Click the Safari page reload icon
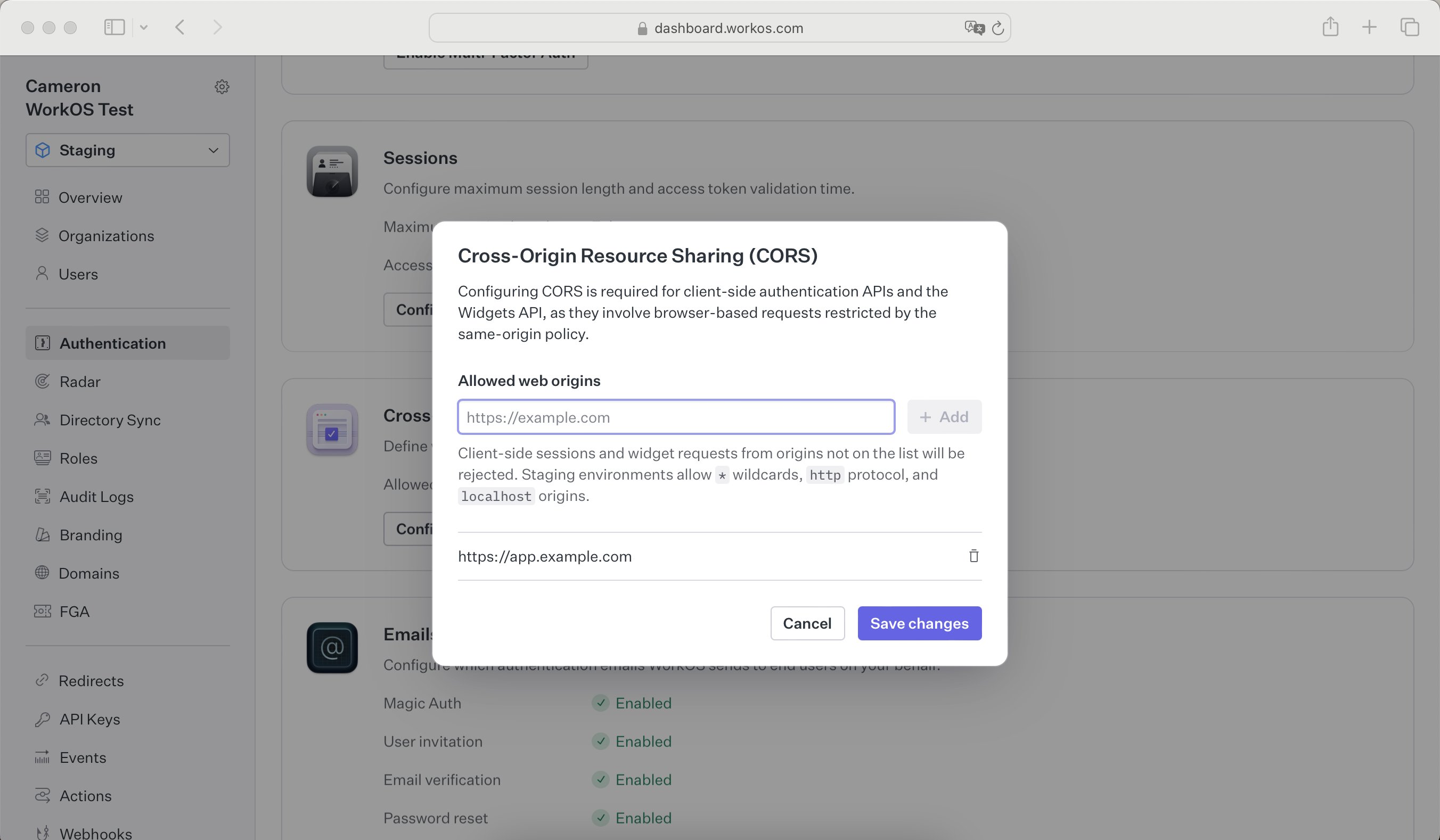This screenshot has height=840, width=1440. [x=997, y=28]
